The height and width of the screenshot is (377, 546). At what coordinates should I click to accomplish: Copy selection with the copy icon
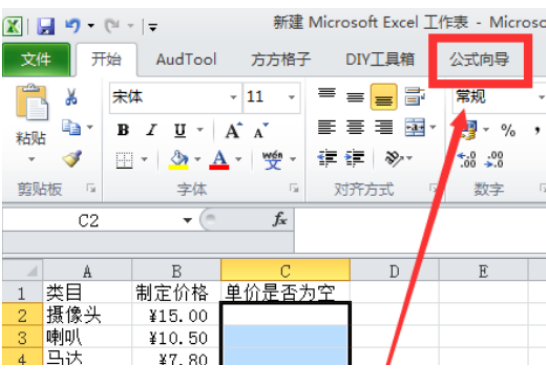pos(71,127)
